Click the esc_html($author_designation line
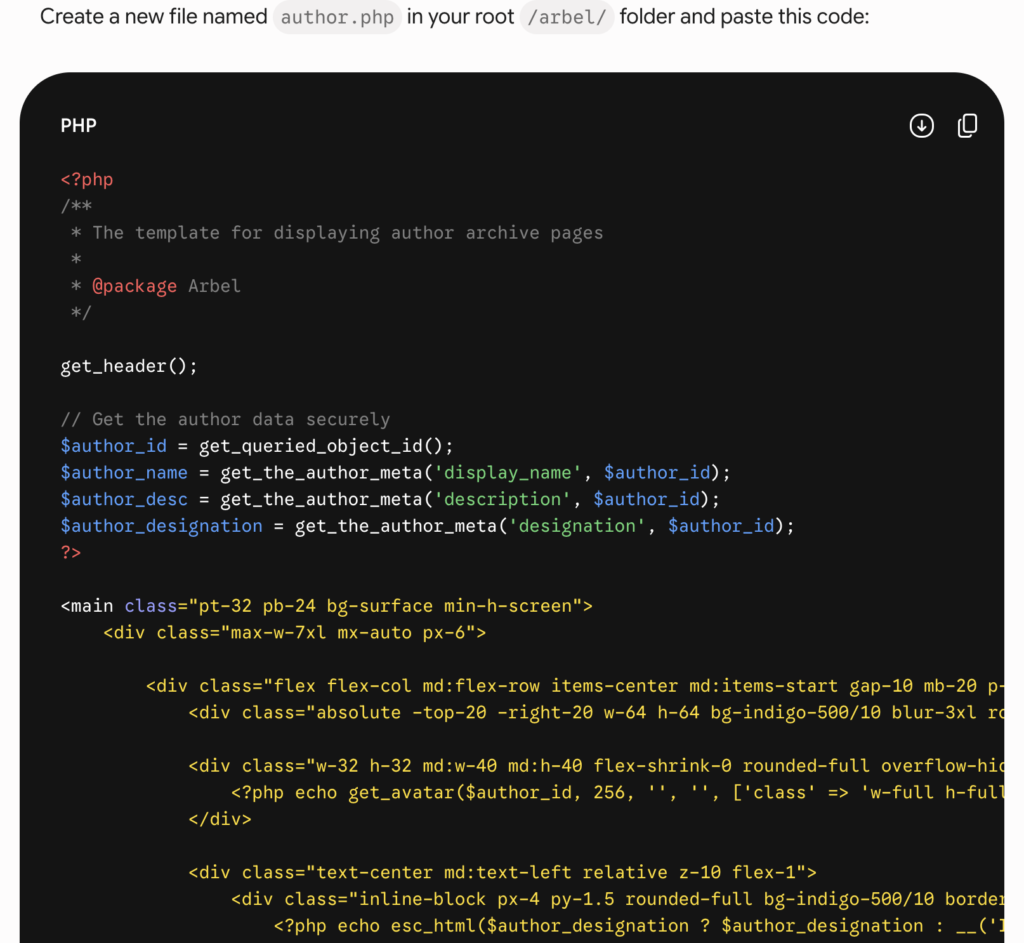 click(x=639, y=926)
